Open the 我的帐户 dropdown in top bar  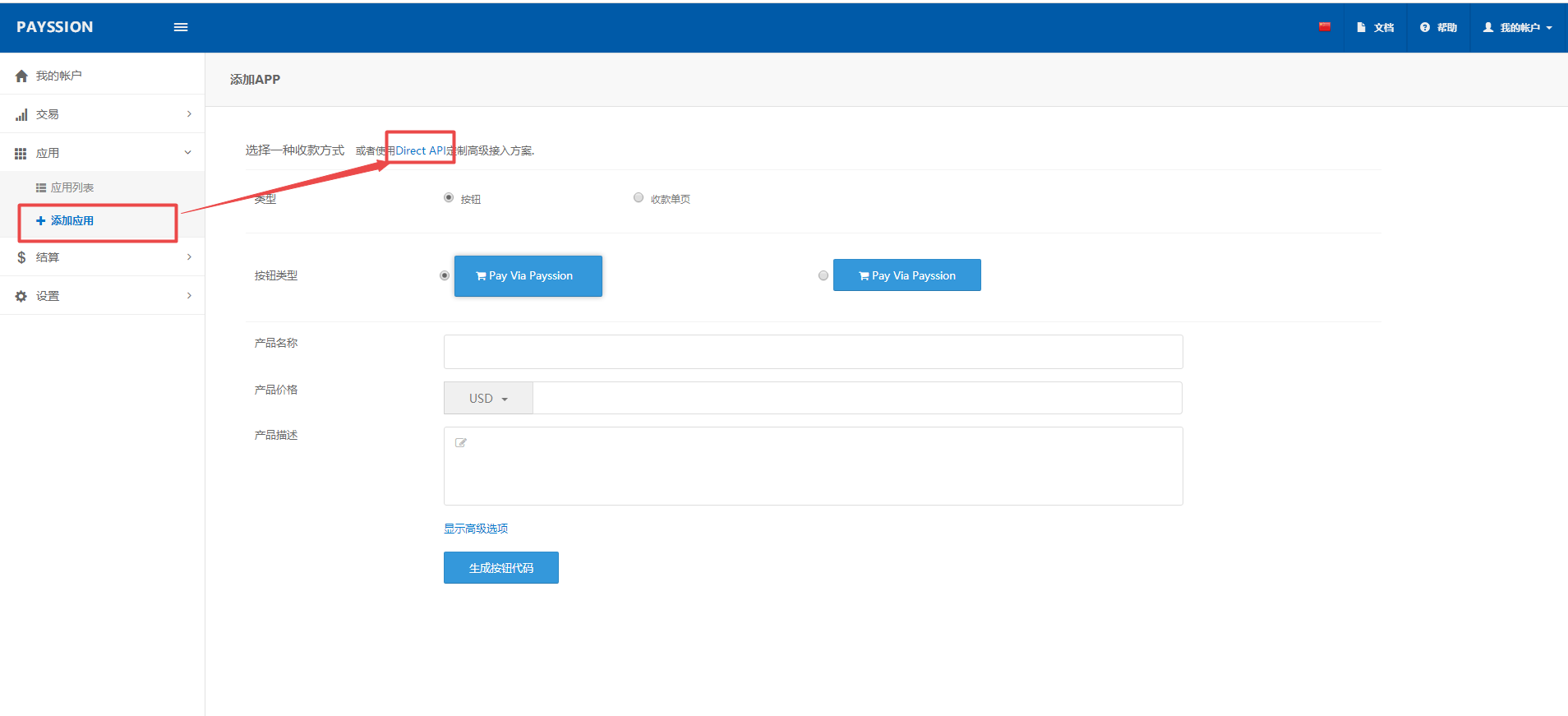point(1517,27)
